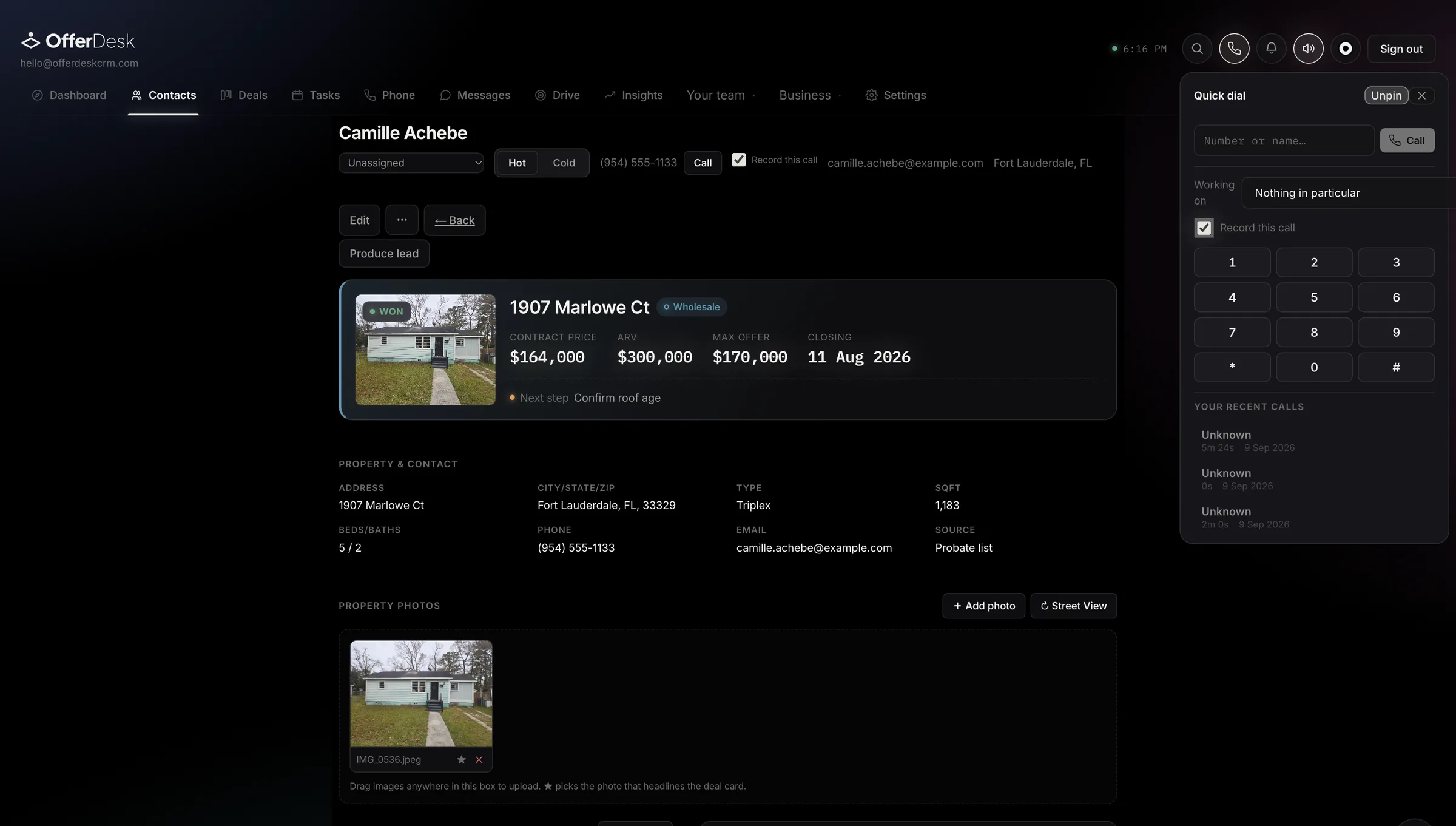Click the Back link
Viewport: 1456px width, 826px height.
coord(454,220)
